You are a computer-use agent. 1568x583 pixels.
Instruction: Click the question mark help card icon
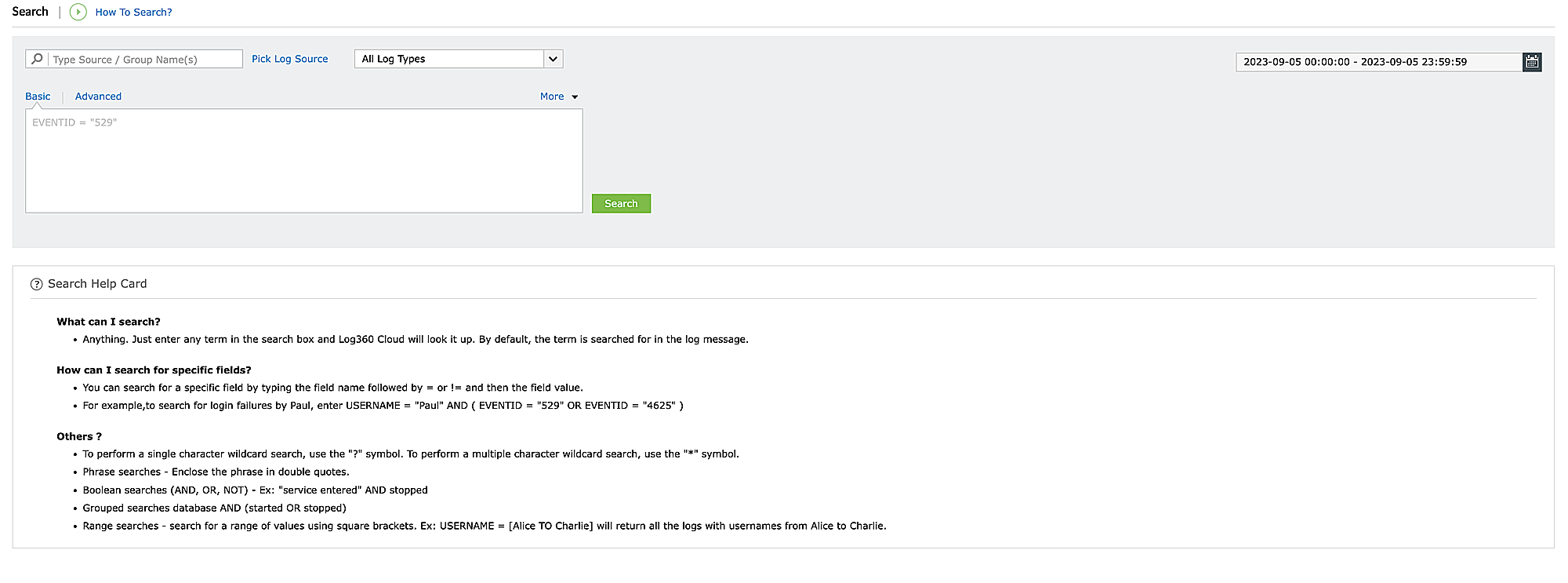click(x=36, y=284)
